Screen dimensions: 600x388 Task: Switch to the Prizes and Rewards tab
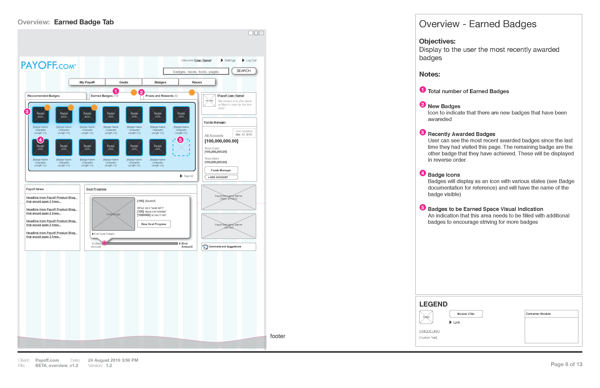coord(170,96)
